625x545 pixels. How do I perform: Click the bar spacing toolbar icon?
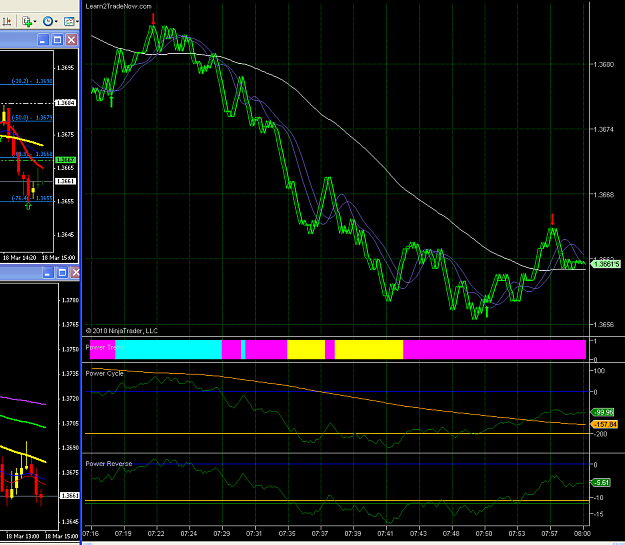click(x=7, y=21)
